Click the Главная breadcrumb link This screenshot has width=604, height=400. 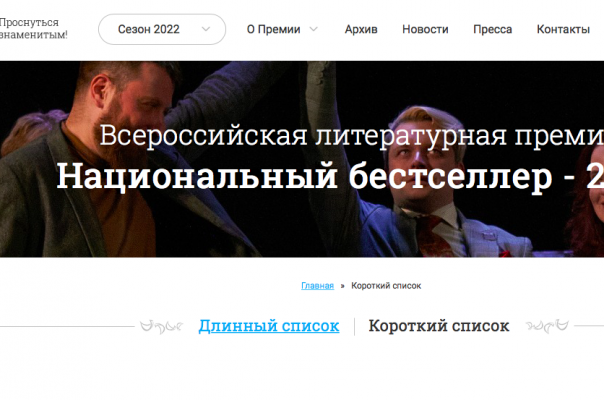(317, 286)
